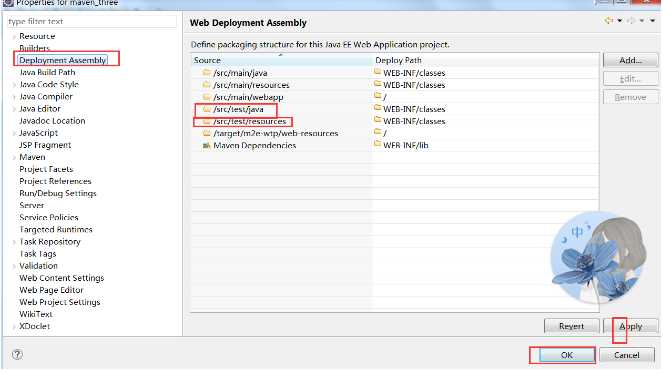Click the Maven Dependencies library icon

pos(207,145)
